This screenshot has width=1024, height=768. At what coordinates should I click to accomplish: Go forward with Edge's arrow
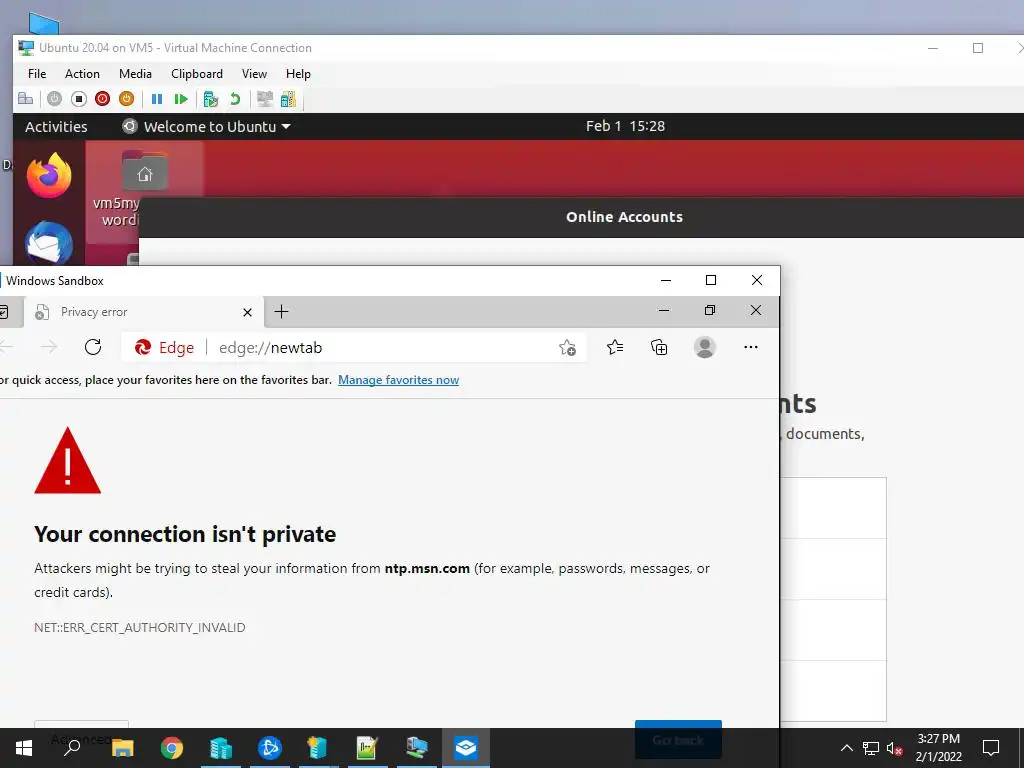pos(49,347)
